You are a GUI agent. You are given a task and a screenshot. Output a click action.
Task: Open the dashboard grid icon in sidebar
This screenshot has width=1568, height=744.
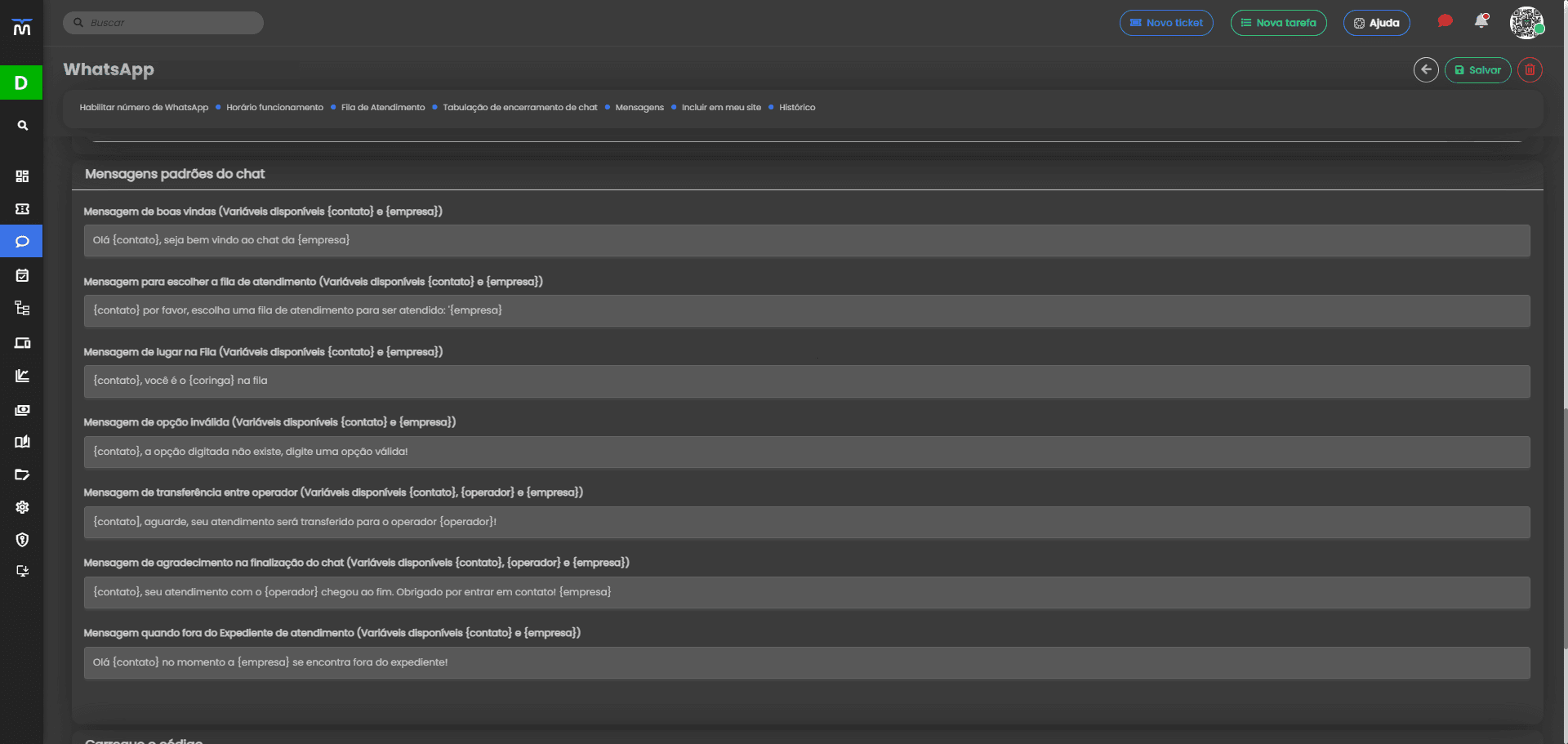pyautogui.click(x=22, y=176)
